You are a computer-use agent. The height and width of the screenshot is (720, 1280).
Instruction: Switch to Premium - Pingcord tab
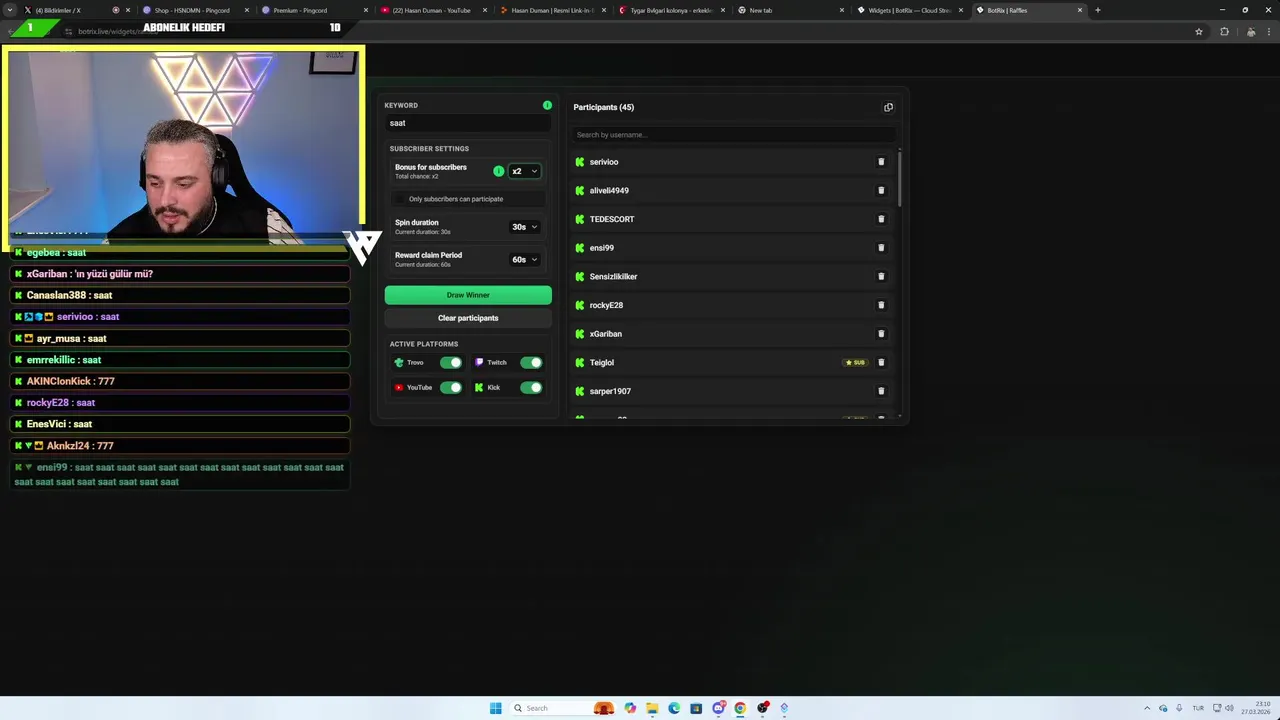[314, 10]
